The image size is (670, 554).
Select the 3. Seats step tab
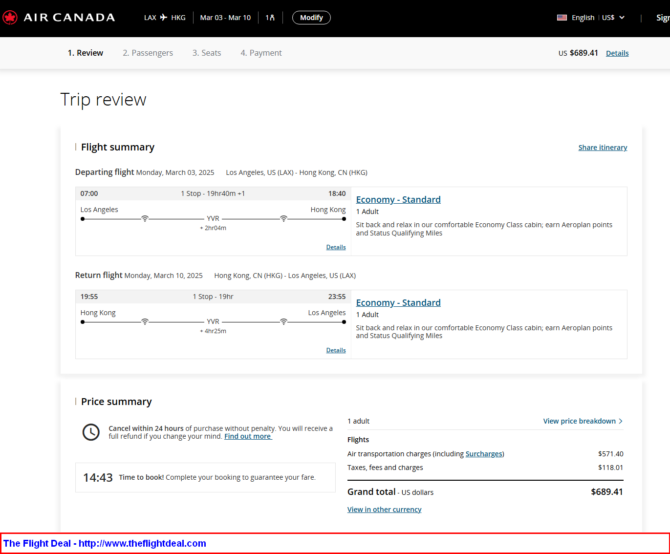click(x=206, y=53)
